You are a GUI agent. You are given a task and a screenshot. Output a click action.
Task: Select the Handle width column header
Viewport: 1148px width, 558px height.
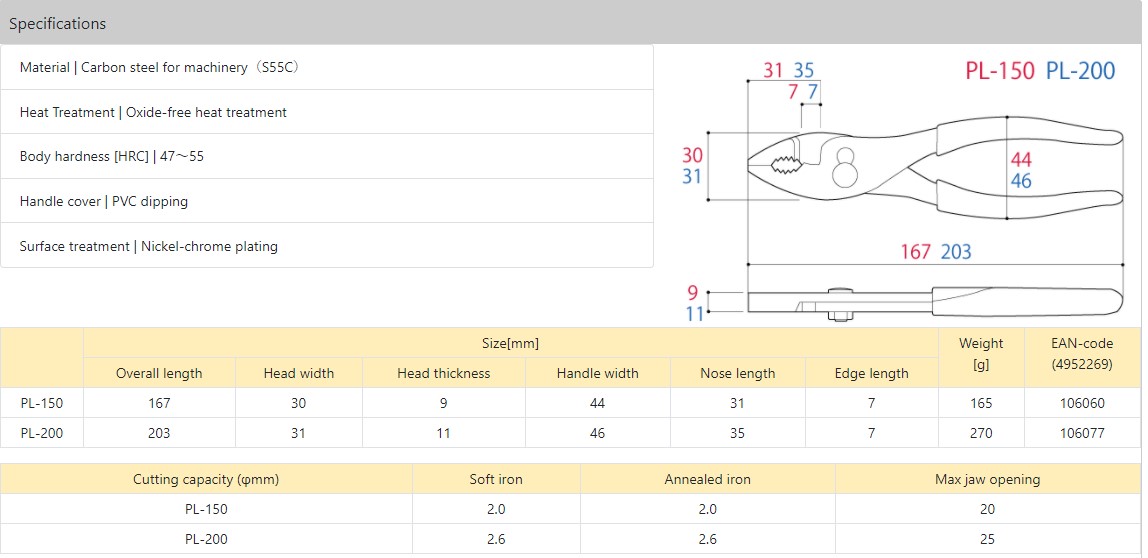point(598,373)
